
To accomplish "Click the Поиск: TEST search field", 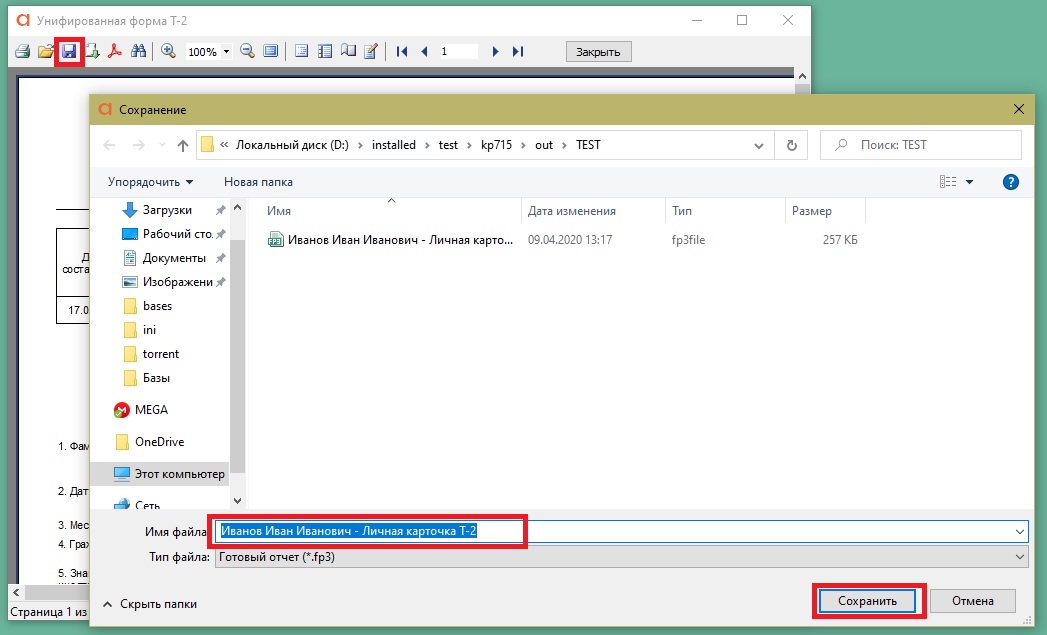I will (921, 145).
